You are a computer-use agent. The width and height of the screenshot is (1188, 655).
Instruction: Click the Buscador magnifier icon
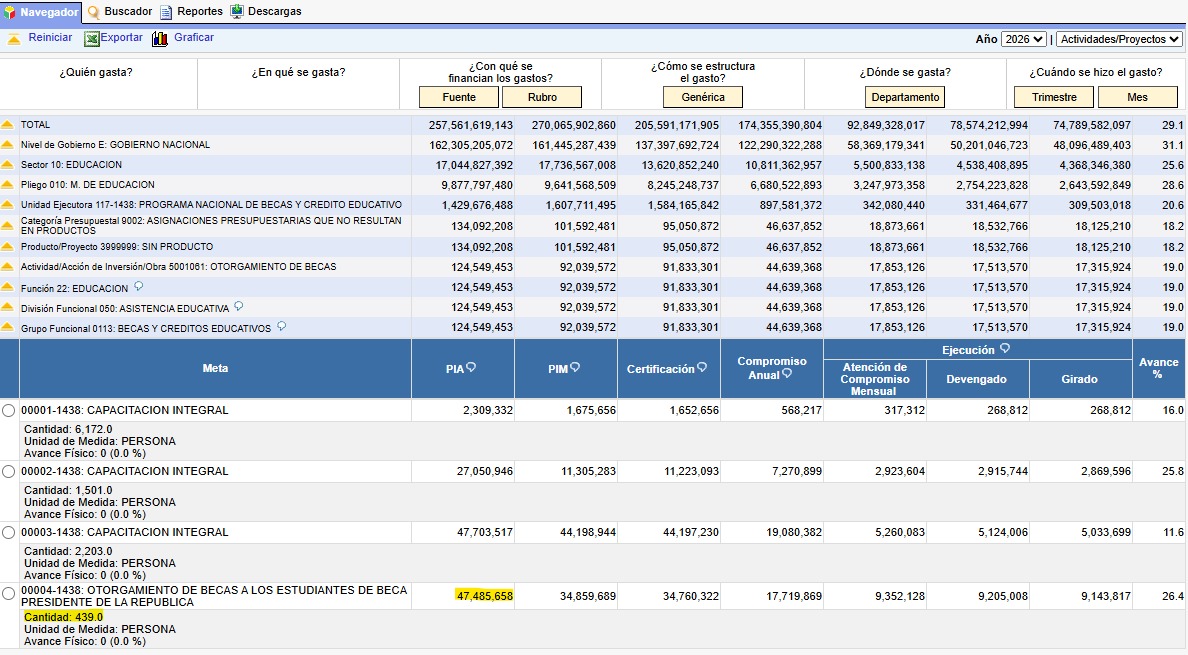[x=94, y=12]
